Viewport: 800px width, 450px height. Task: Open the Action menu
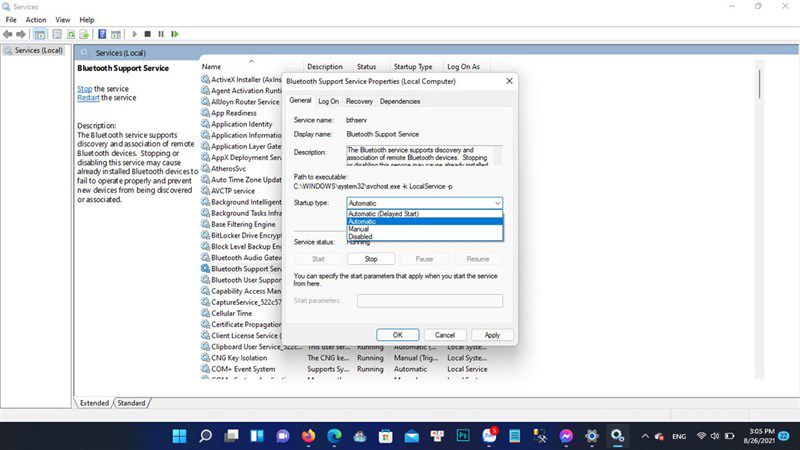[36, 20]
